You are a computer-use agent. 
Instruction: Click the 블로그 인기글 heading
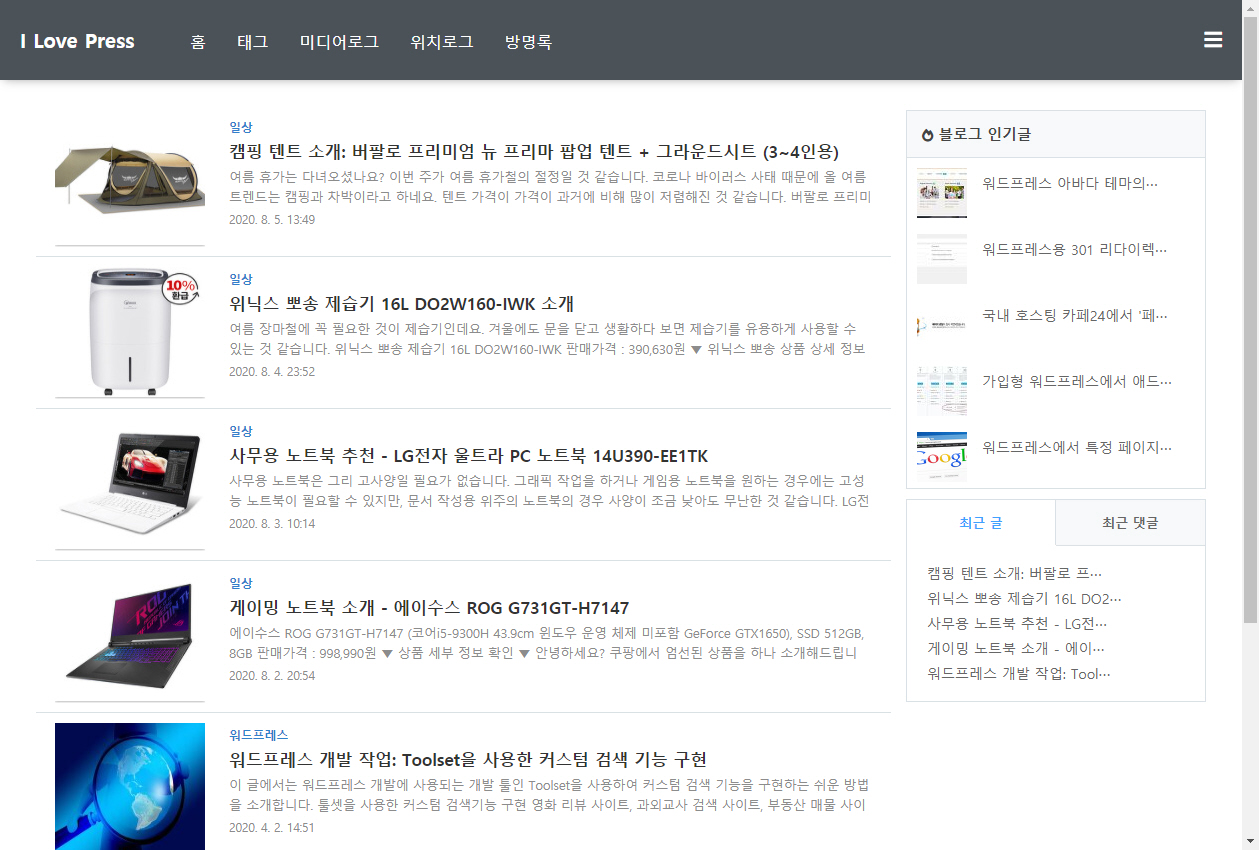coord(985,134)
